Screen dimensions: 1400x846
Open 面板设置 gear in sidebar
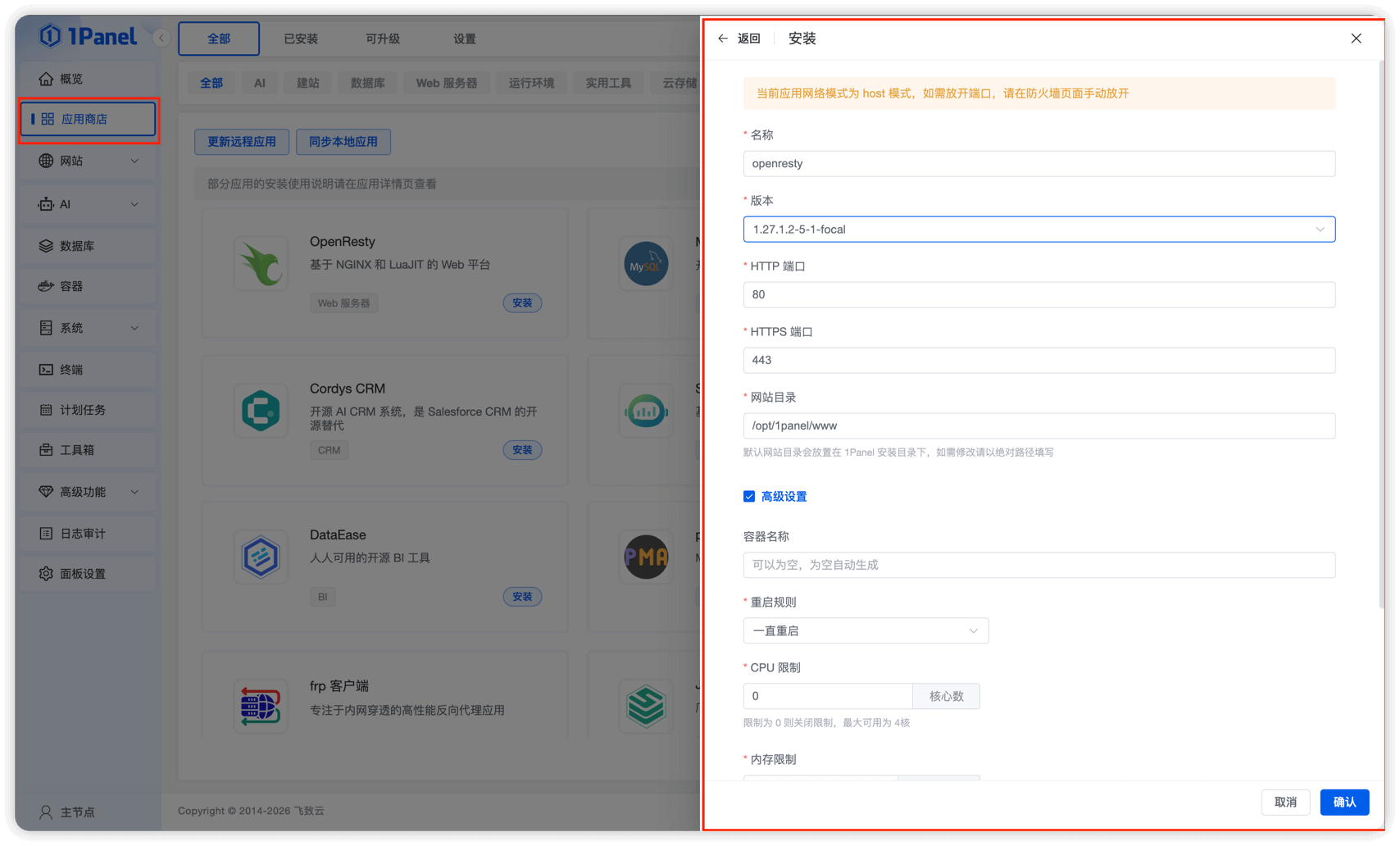coord(47,574)
